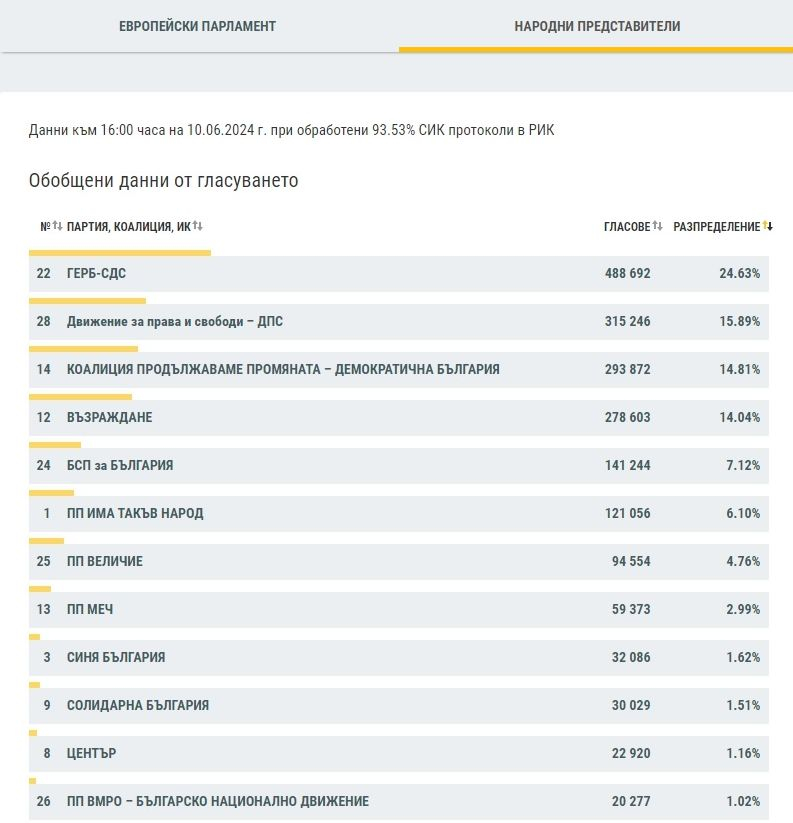Sort by РАЗПРЕДЕЛЕНИЕ column header
Screen dimensions: 793x823
click(716, 227)
